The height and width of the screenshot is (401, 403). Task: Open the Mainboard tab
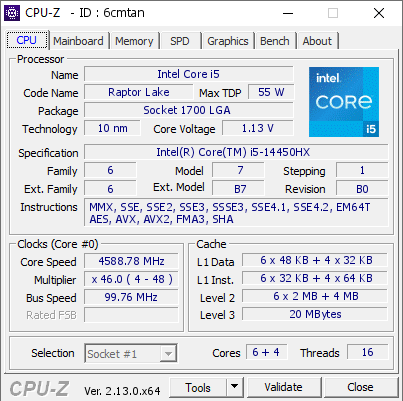pyautogui.click(x=78, y=41)
